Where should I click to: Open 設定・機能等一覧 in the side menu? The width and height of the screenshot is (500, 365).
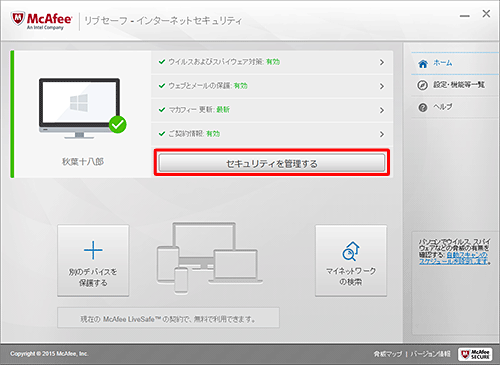(455, 85)
